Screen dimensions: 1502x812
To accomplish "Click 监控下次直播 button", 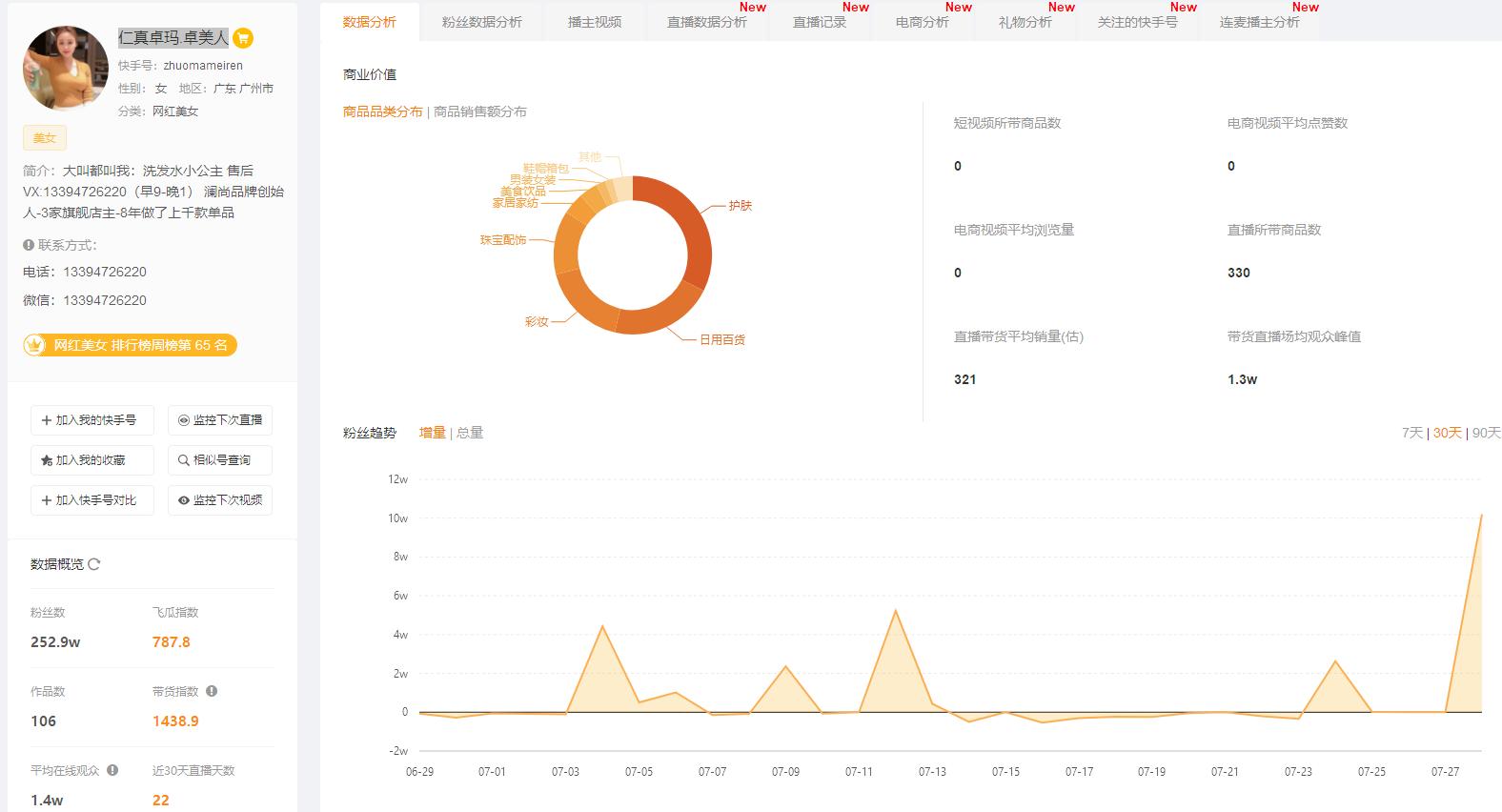I will click(x=220, y=420).
